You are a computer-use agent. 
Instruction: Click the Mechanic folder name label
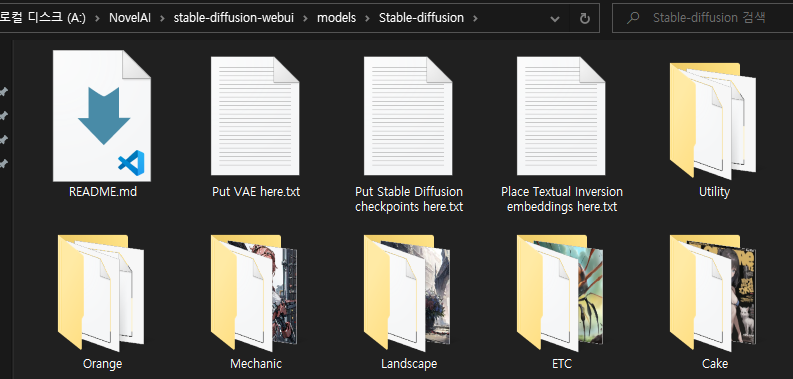256,364
